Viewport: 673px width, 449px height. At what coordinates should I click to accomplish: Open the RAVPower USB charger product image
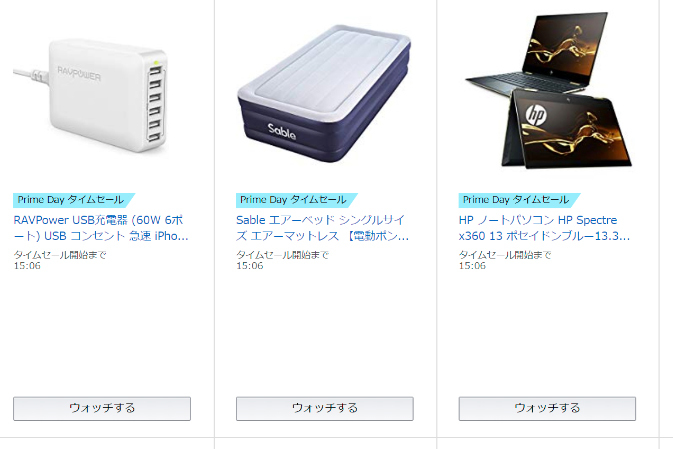(x=91, y=95)
